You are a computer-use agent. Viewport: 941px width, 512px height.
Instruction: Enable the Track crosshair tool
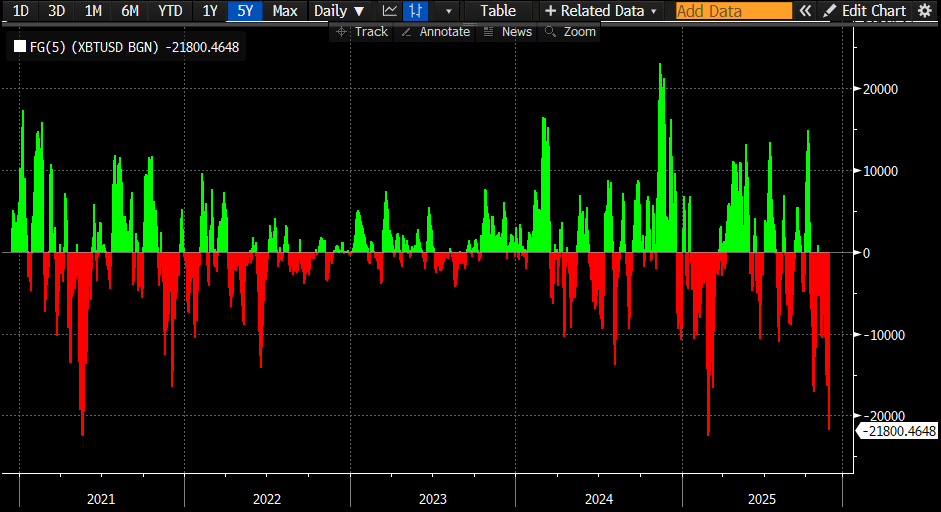361,32
